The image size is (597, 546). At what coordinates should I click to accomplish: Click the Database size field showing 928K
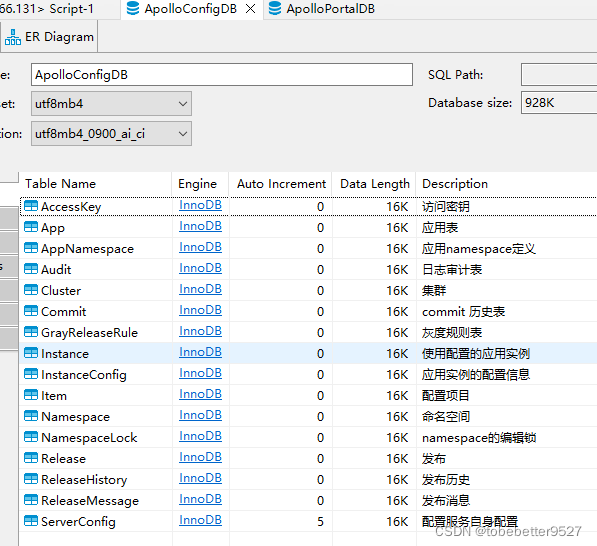[x=559, y=103]
